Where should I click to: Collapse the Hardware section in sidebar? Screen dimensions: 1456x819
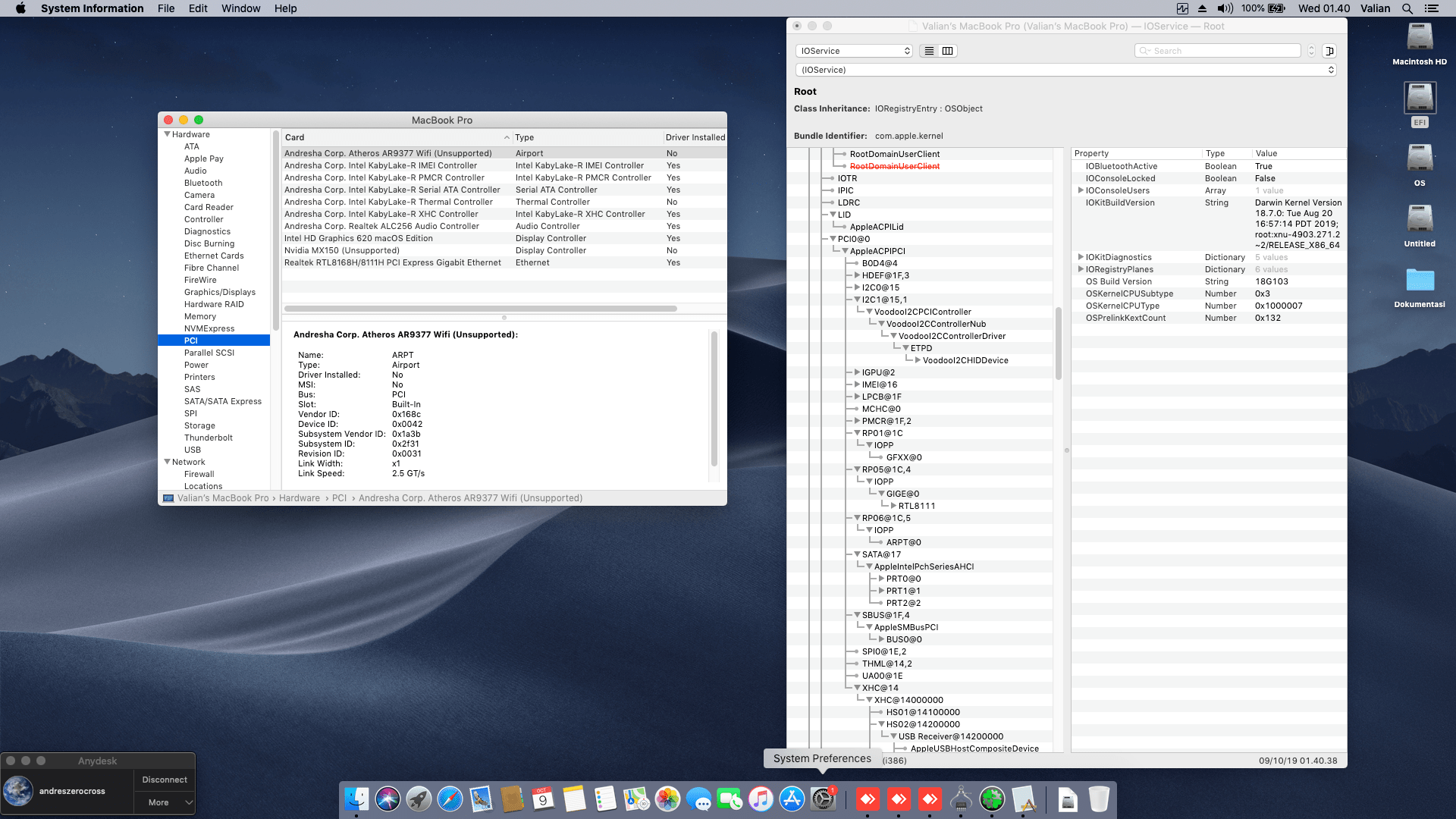pyautogui.click(x=168, y=134)
